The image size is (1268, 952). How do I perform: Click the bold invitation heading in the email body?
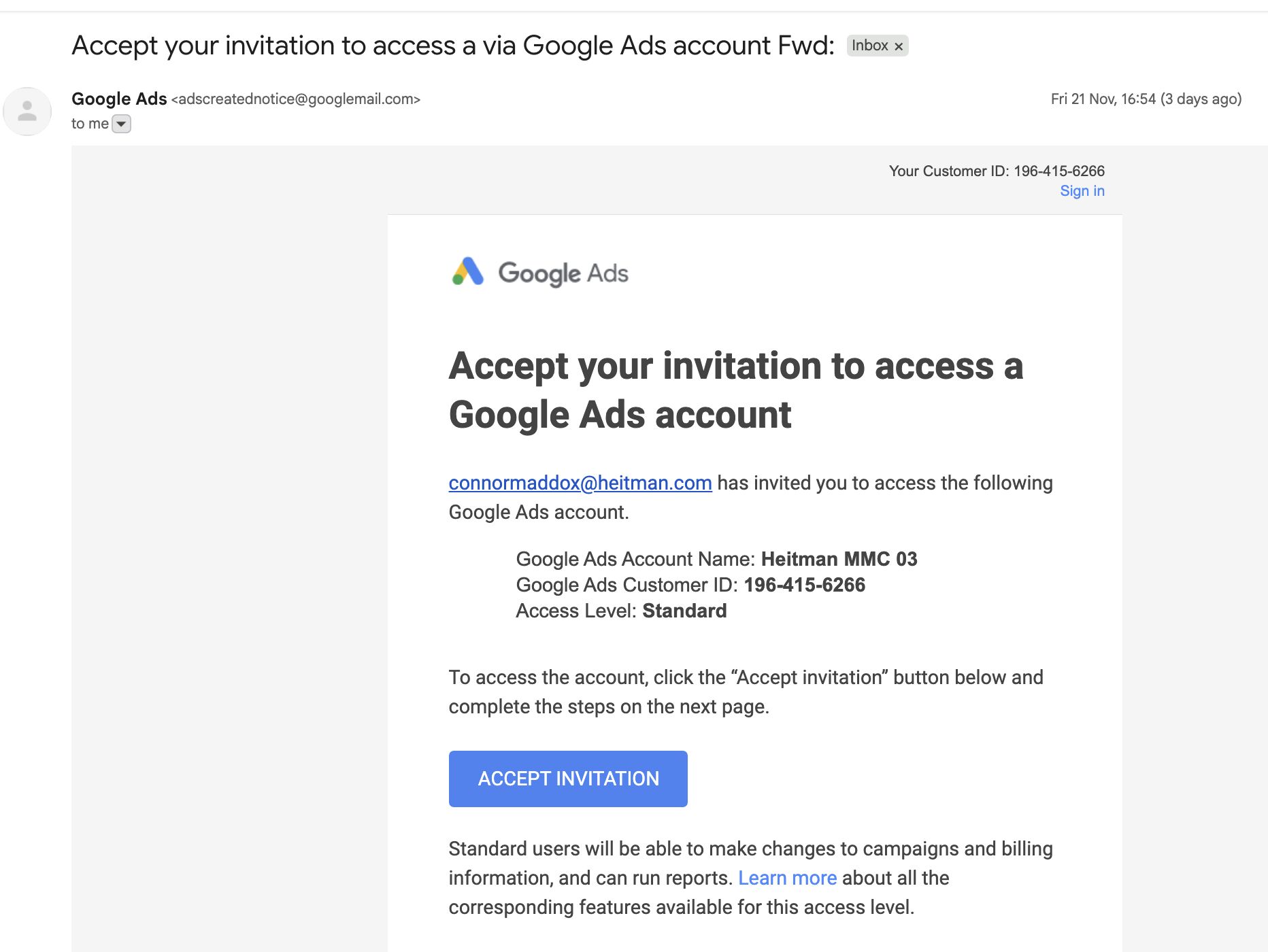point(735,390)
